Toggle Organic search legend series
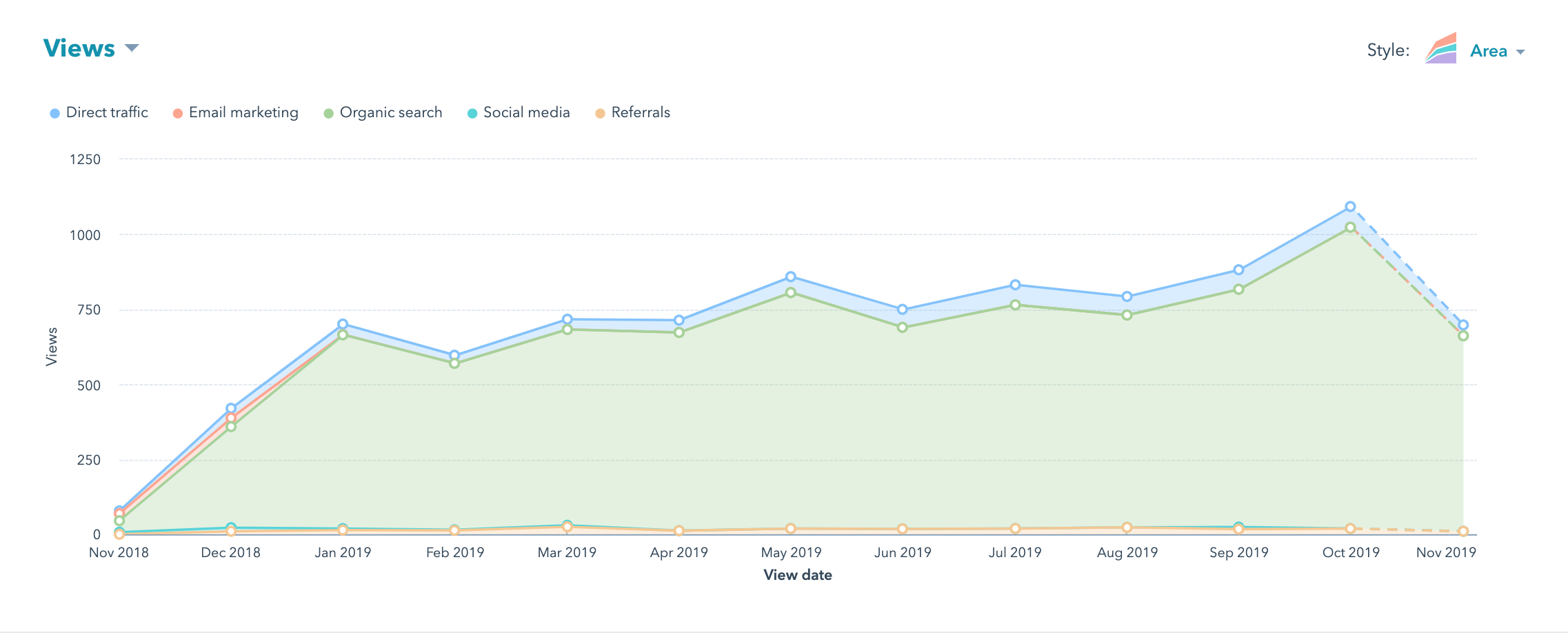The width and height of the screenshot is (1568, 633). [390, 112]
